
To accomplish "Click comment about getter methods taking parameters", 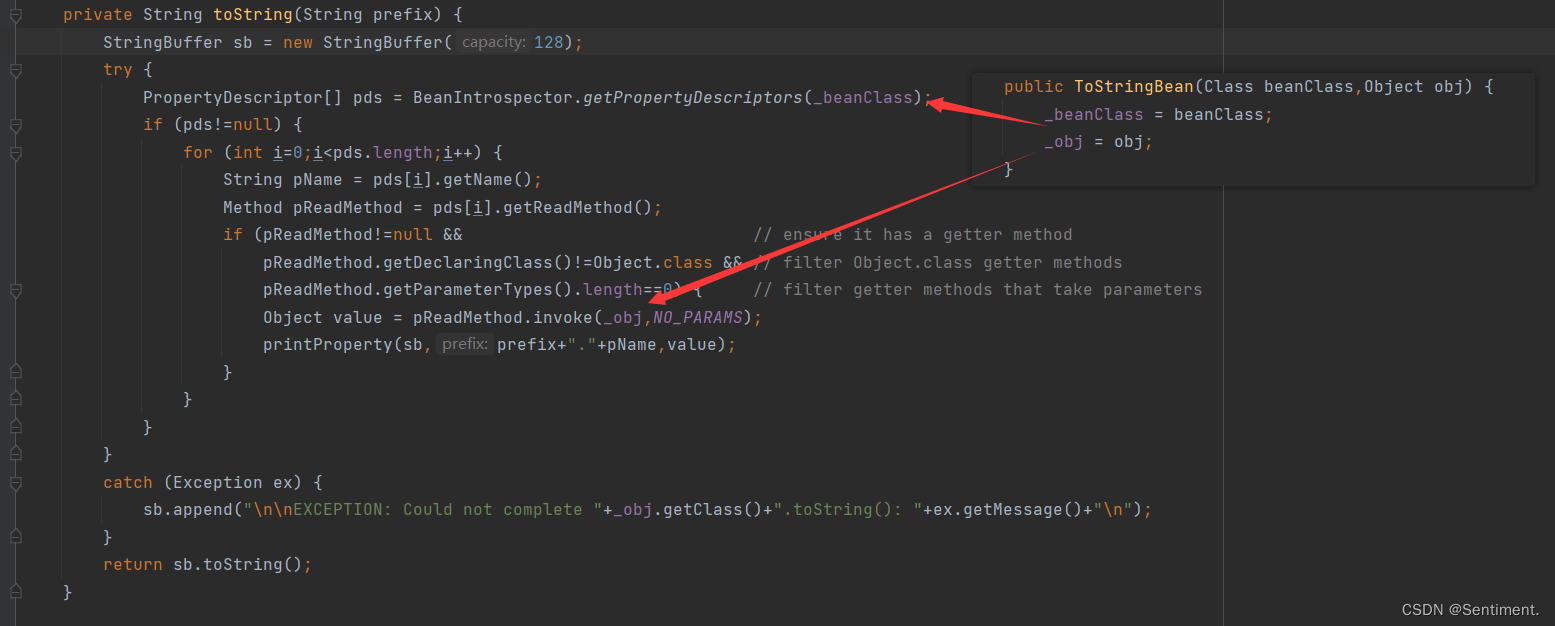I will tap(978, 290).
